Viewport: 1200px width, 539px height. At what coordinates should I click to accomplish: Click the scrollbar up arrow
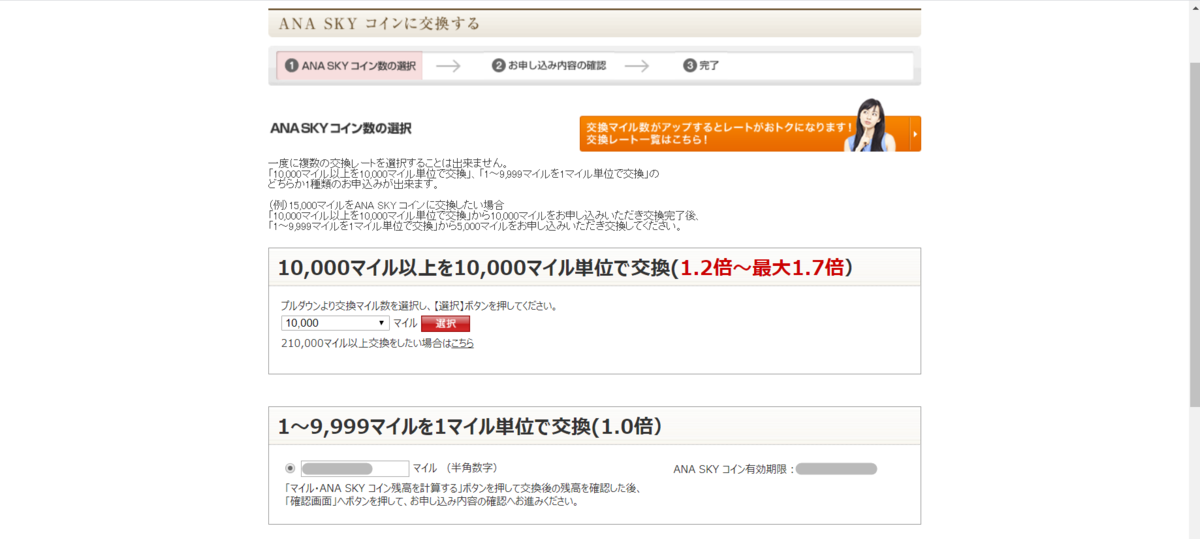click(x=1193, y=6)
